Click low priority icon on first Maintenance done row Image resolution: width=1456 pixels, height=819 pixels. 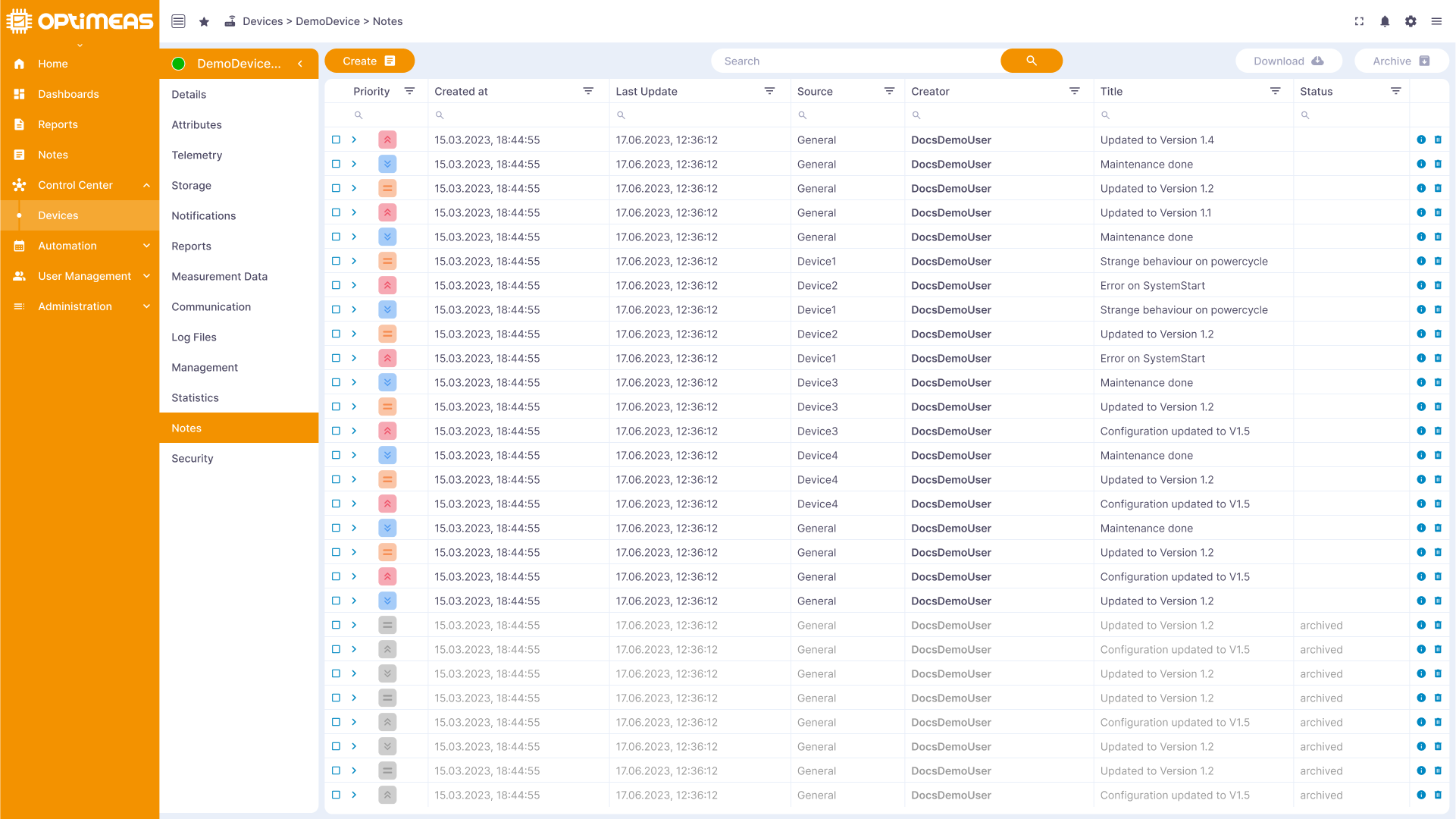point(387,164)
